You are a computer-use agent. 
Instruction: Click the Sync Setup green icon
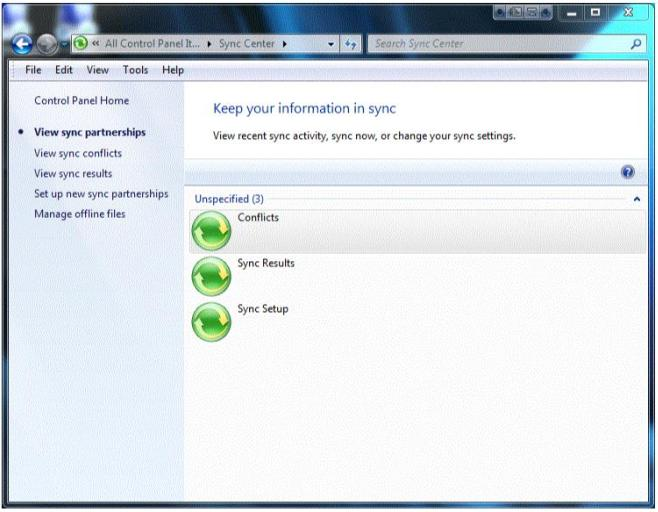(211, 322)
